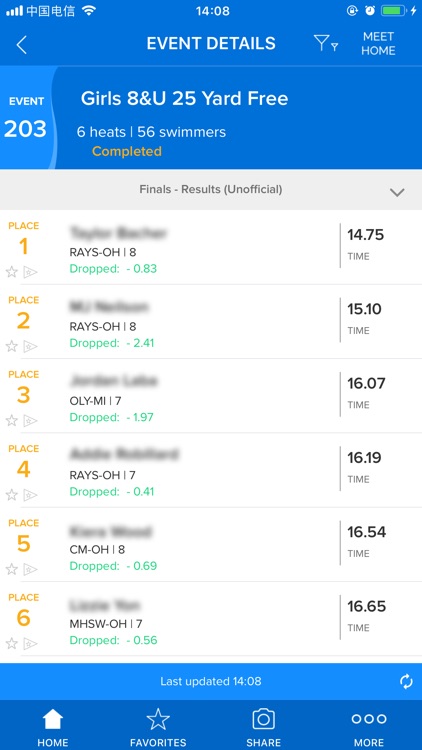Tap the back arrow in header

[x=22, y=44]
